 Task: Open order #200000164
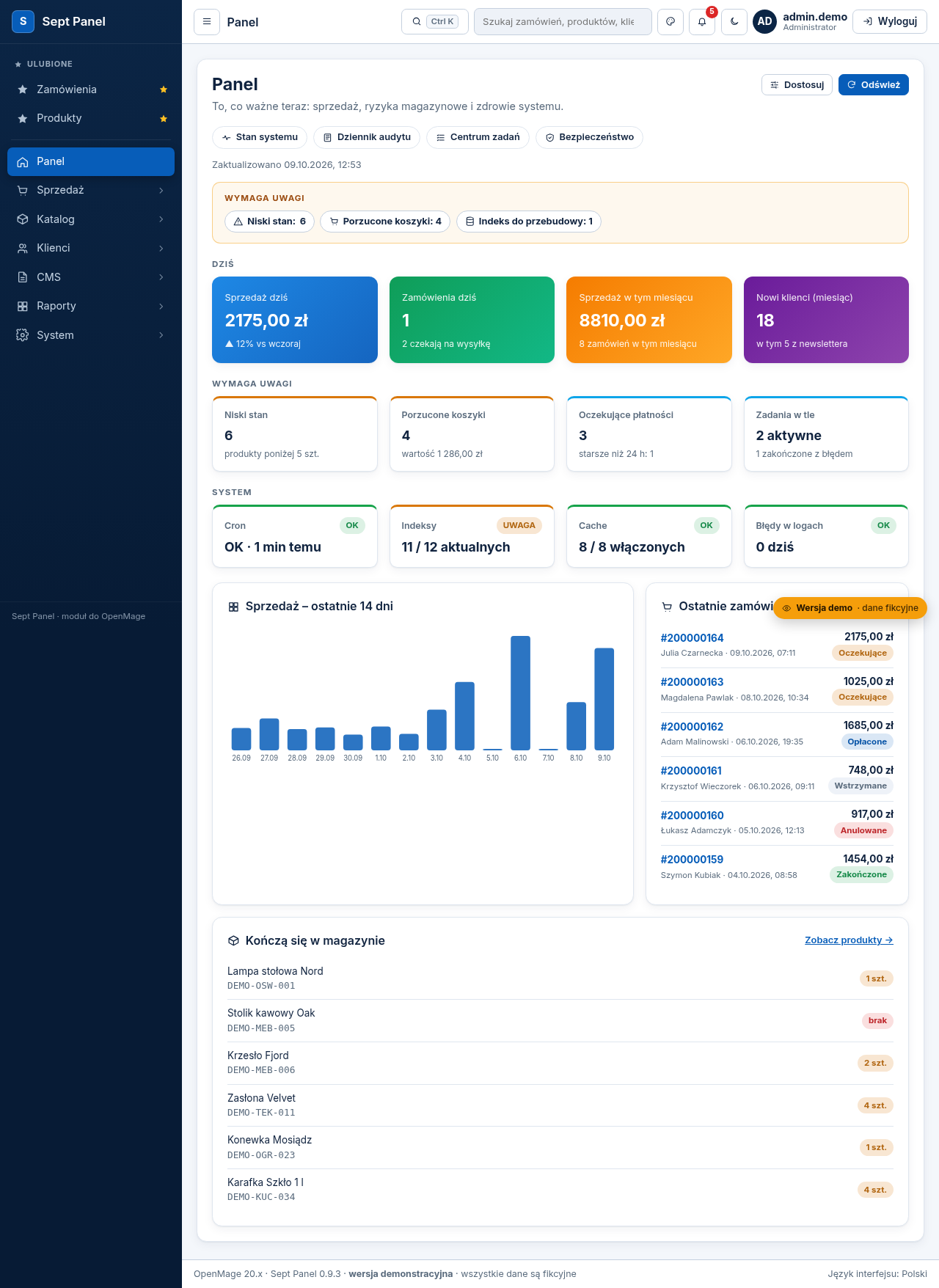coord(692,638)
